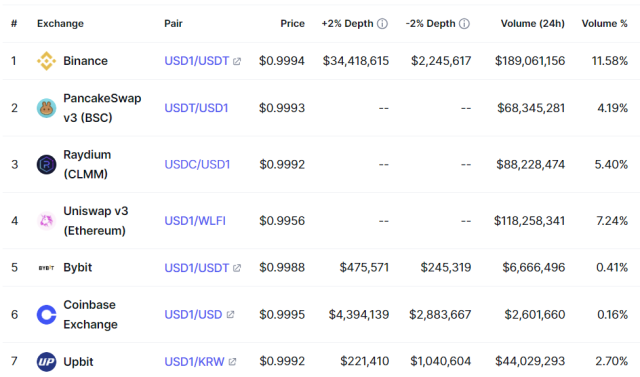640x377 pixels.
Task: Click the Upbit logo icon
Action: [x=47, y=361]
